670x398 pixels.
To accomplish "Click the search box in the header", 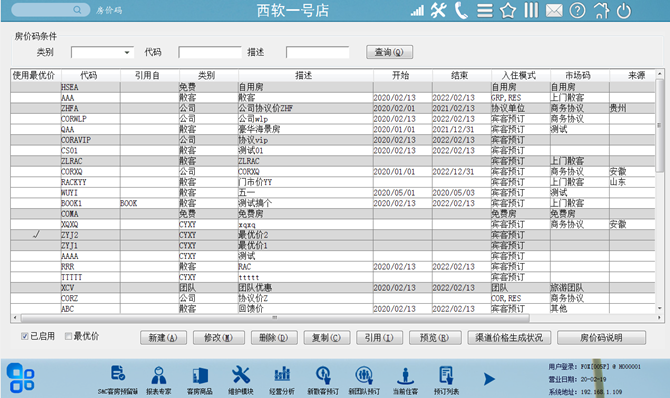I will coord(50,10).
